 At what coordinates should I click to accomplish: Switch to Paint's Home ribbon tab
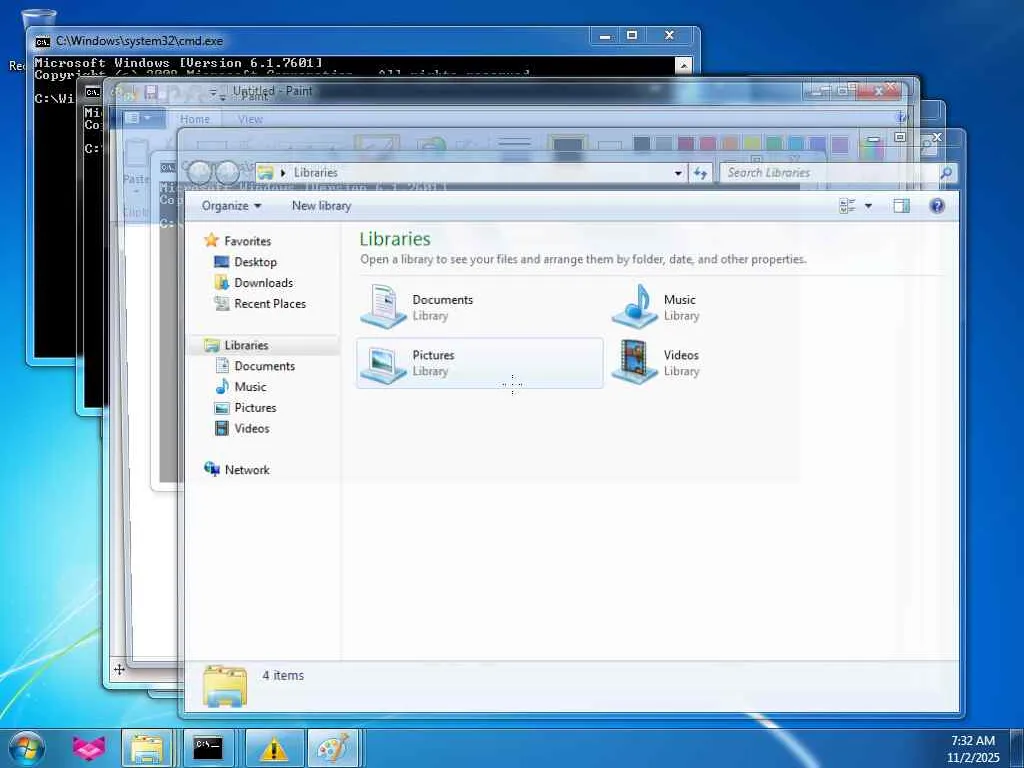point(195,120)
